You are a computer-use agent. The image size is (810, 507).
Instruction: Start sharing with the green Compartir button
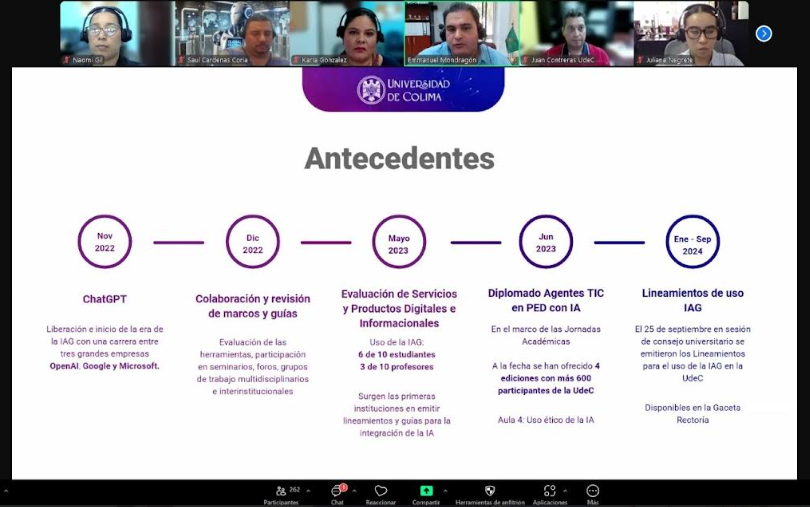pyautogui.click(x=426, y=491)
